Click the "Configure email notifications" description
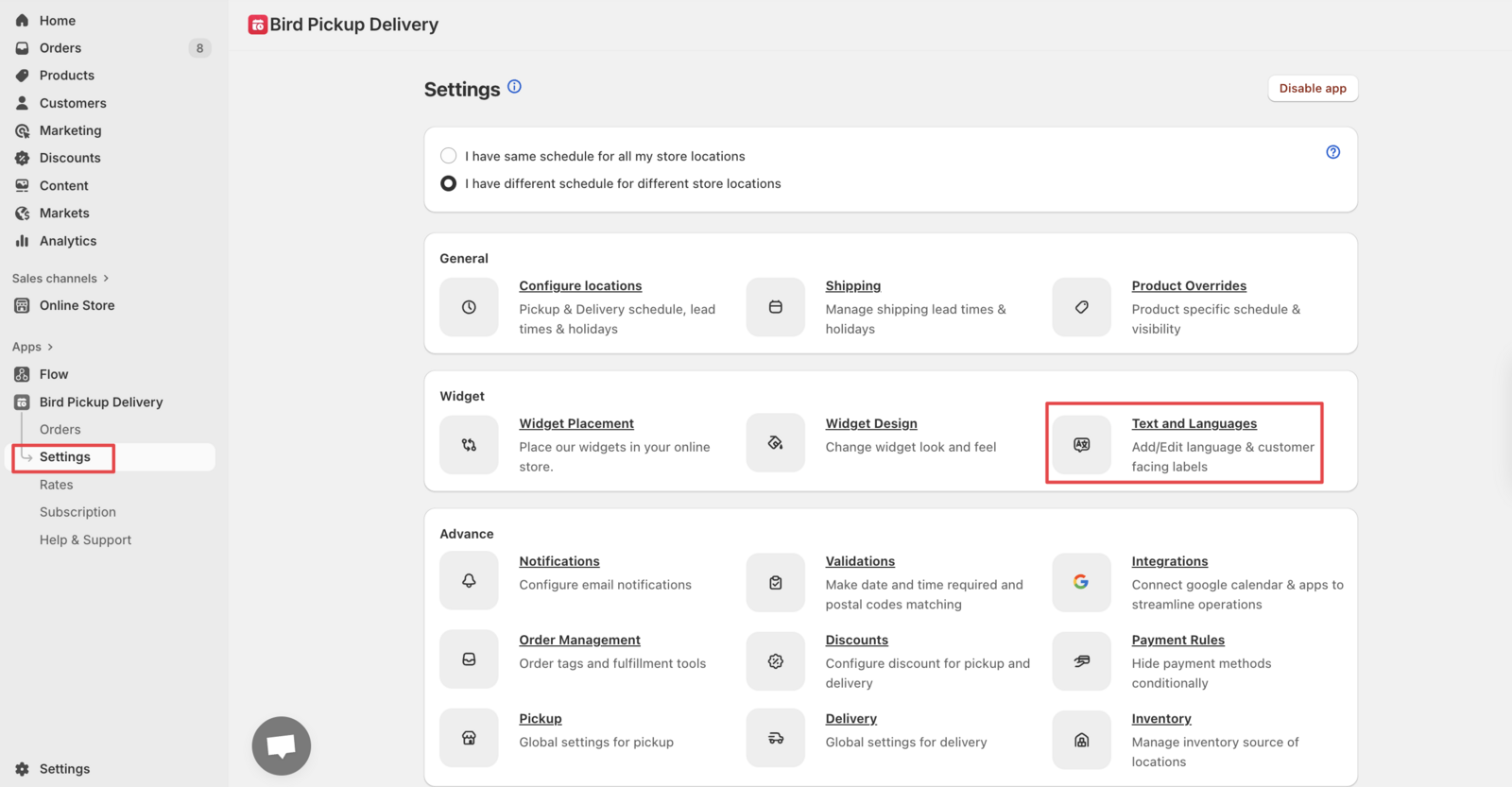 point(605,585)
